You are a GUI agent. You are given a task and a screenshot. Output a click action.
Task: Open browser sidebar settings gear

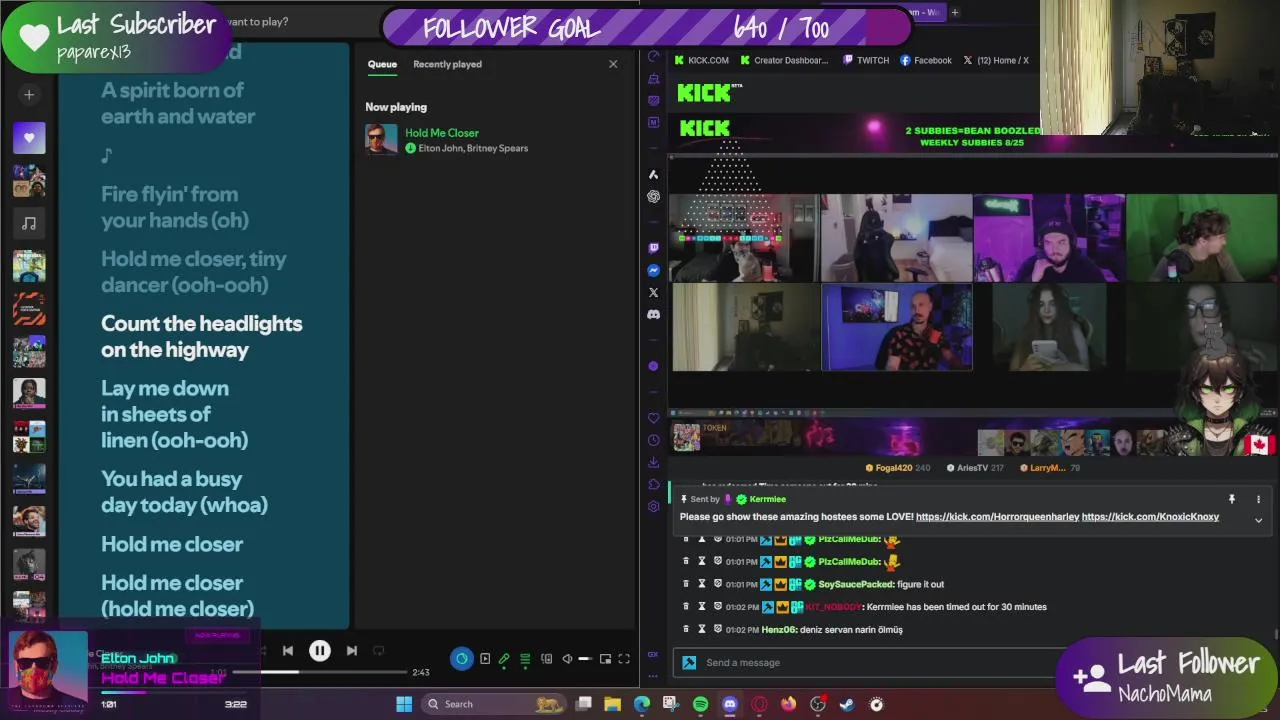click(653, 506)
